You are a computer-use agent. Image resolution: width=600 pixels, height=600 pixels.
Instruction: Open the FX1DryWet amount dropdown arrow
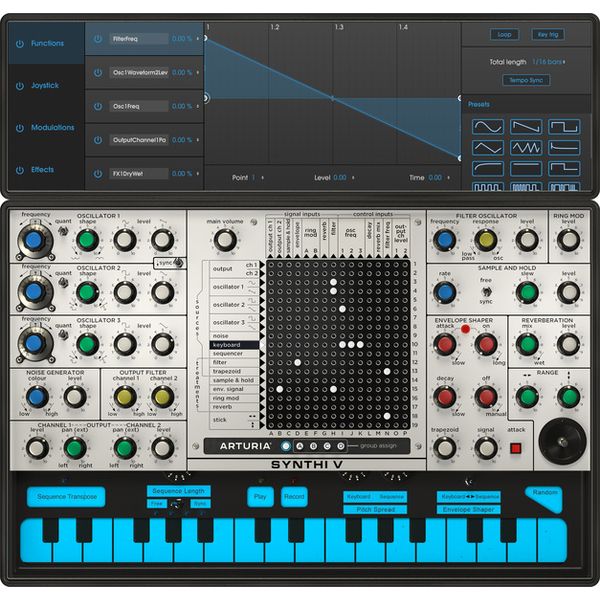(x=198, y=173)
